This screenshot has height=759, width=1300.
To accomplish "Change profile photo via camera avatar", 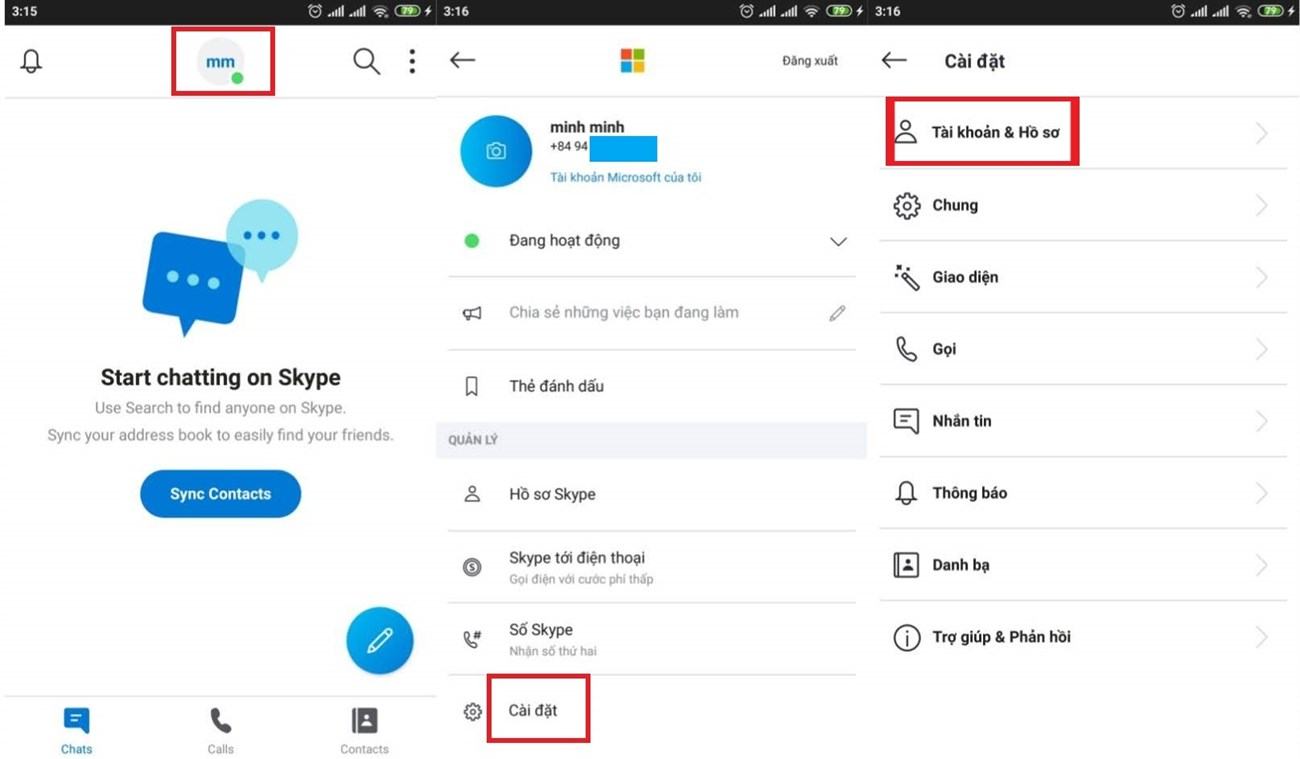I will click(496, 151).
